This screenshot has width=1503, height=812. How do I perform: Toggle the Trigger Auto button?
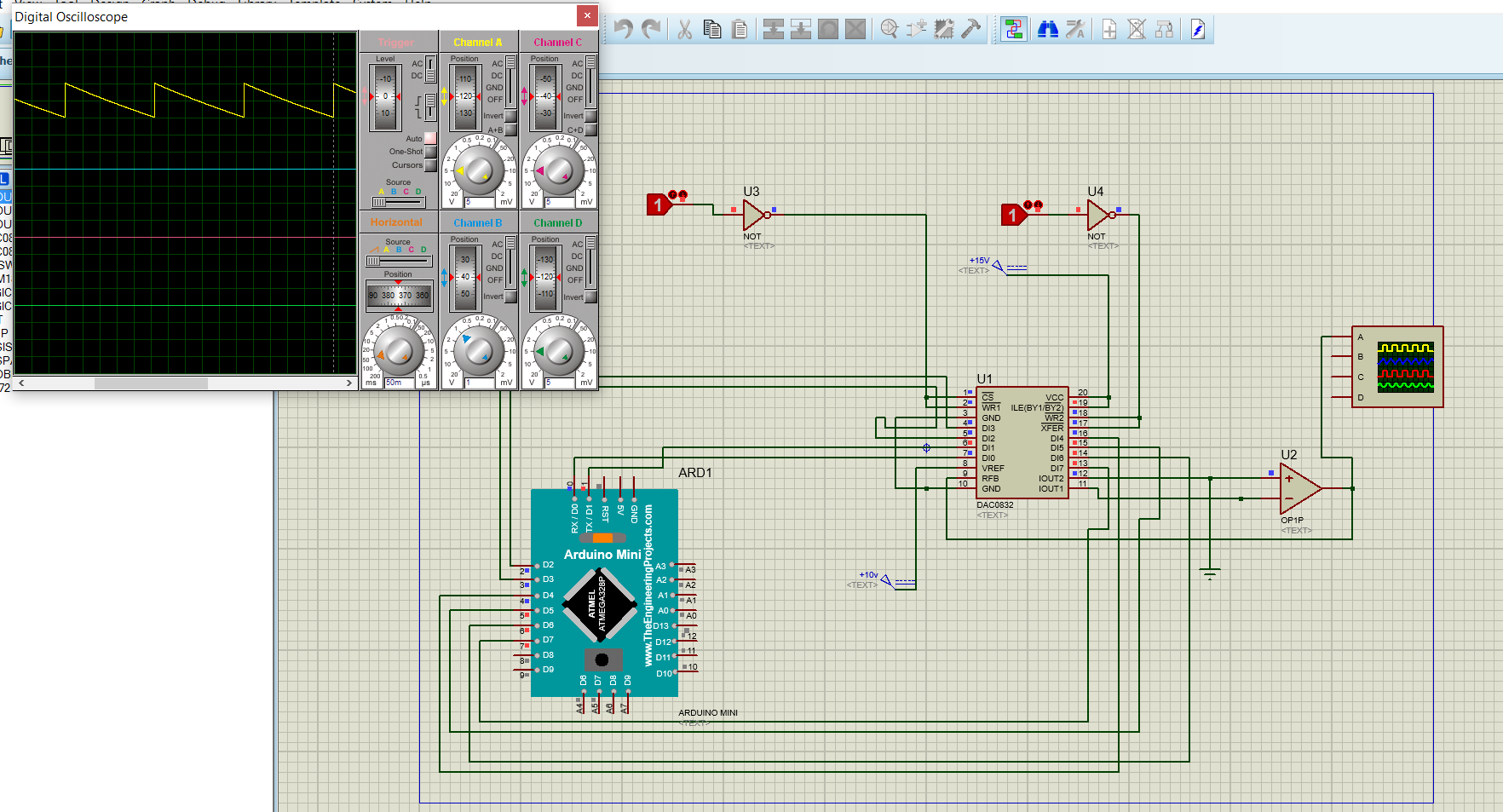430,138
